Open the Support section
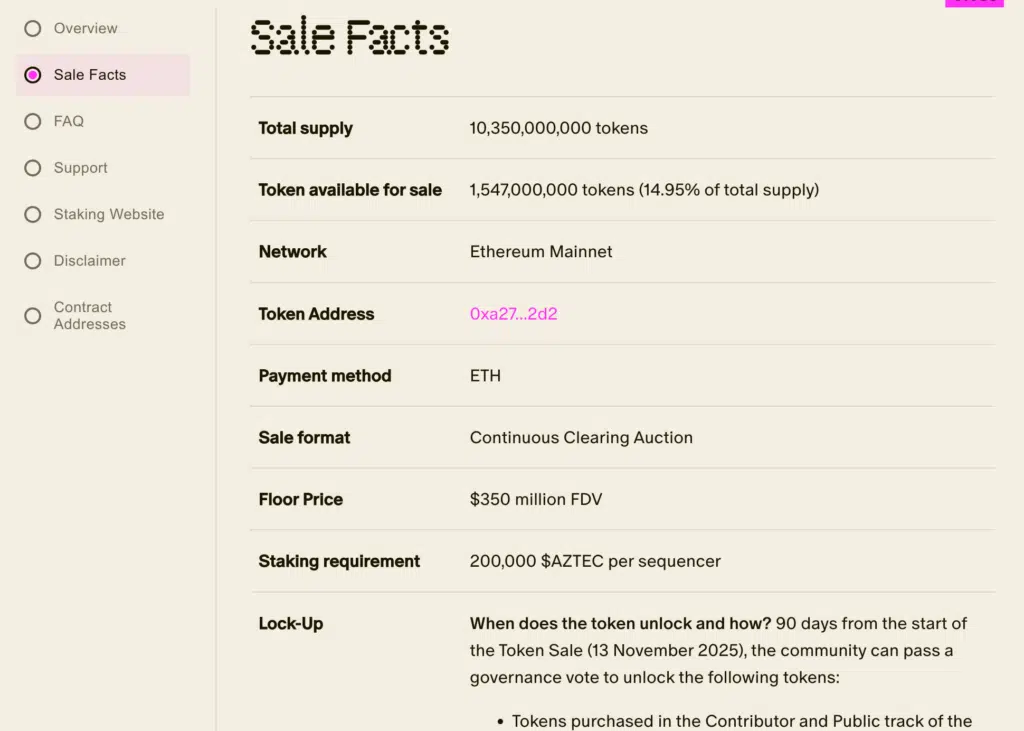Viewport: 1024px width, 731px height. 80,167
